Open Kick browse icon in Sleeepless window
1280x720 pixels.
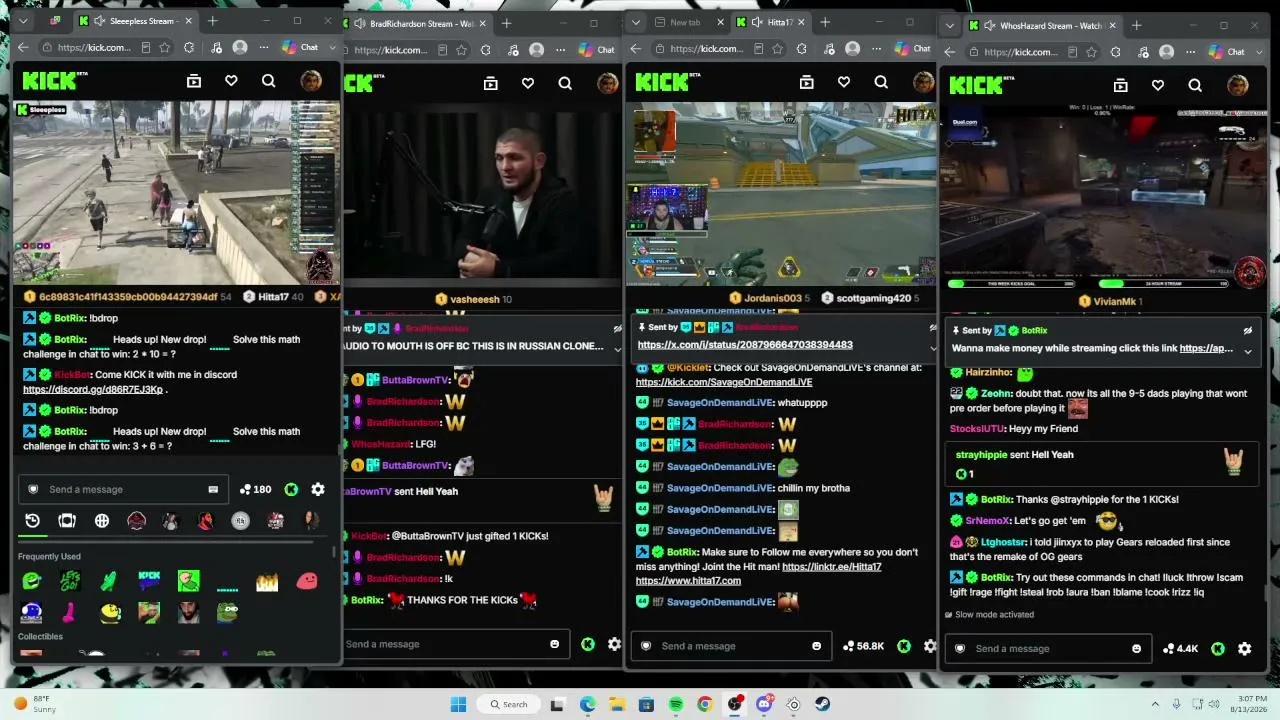click(194, 81)
